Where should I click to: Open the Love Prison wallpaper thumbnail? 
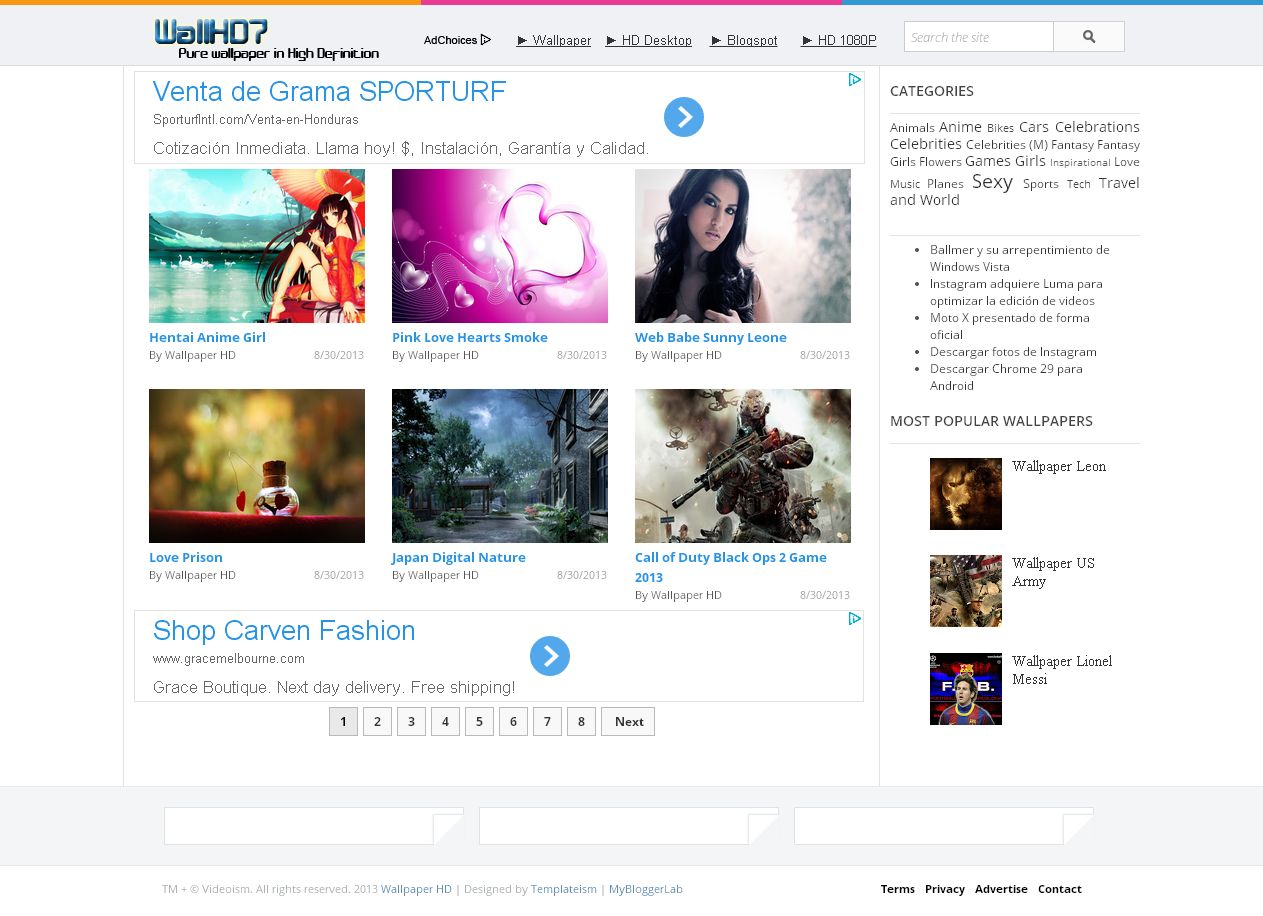257,466
